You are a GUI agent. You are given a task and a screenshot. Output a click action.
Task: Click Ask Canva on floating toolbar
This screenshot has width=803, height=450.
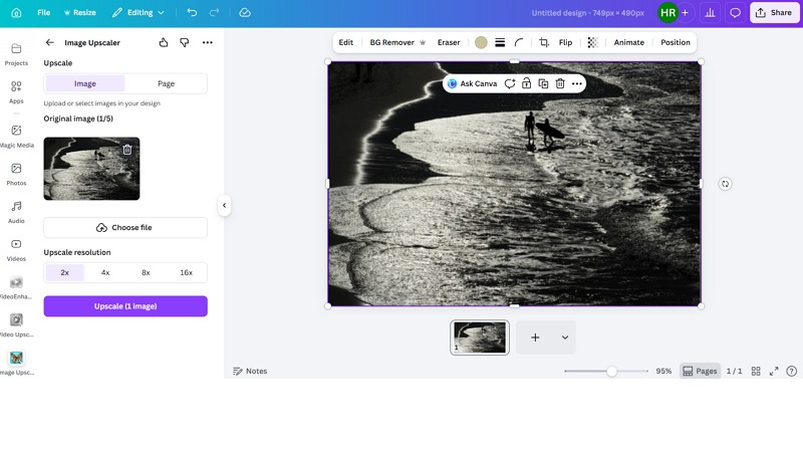pyautogui.click(x=472, y=83)
